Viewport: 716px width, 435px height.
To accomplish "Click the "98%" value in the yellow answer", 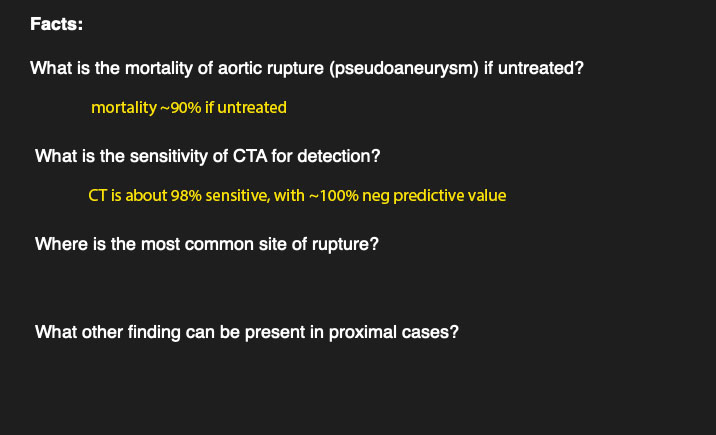I will 187,195.
